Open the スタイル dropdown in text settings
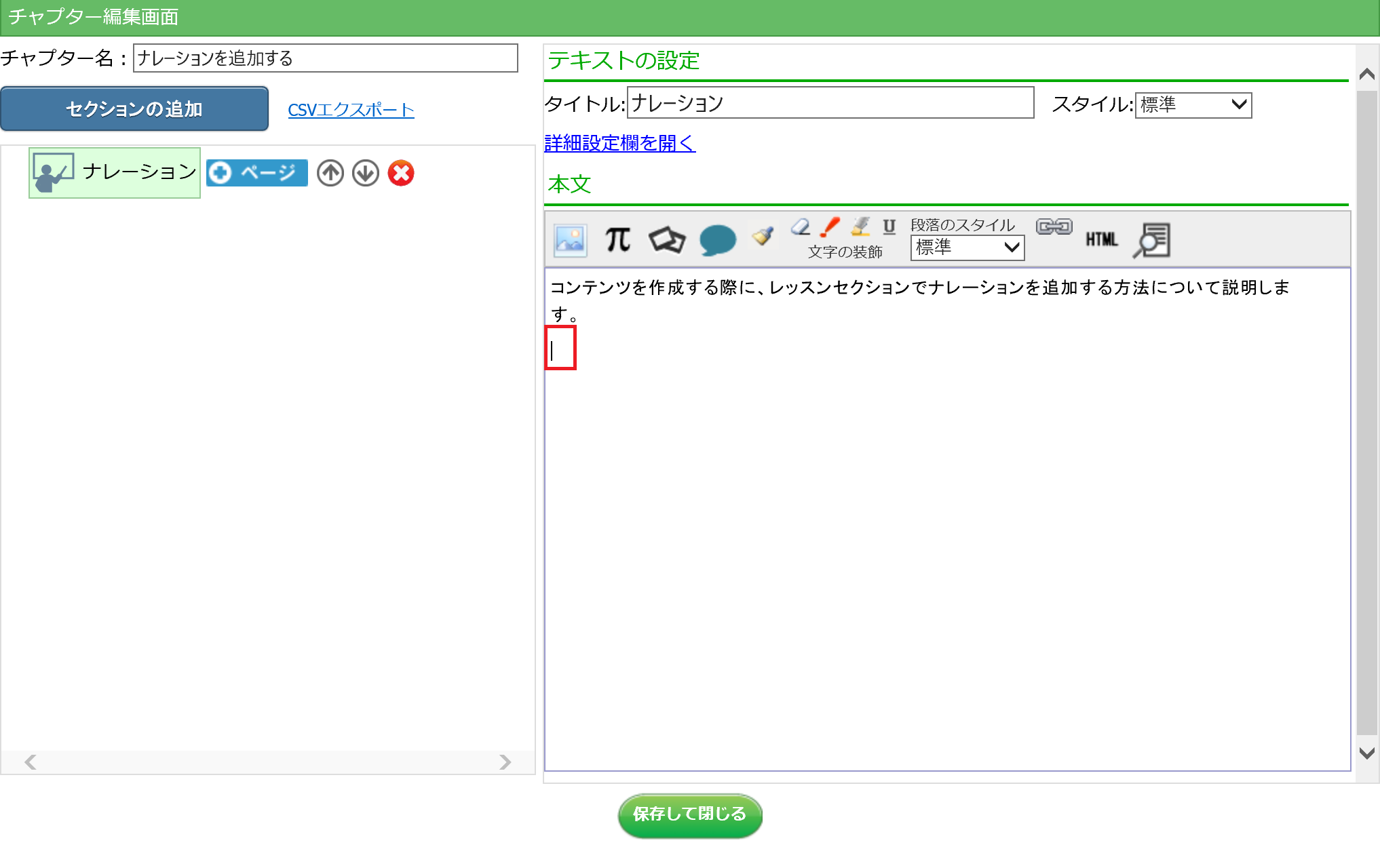Viewport: 1380px width, 868px height. coord(1193,105)
